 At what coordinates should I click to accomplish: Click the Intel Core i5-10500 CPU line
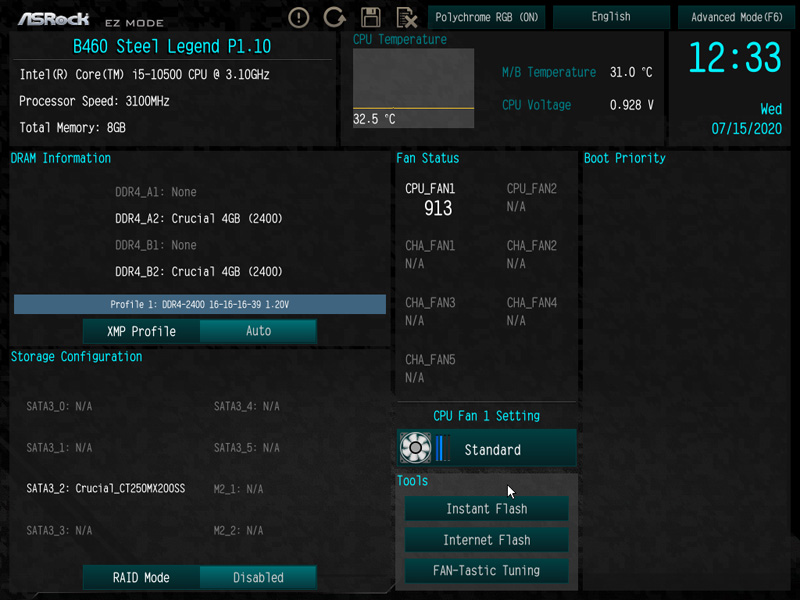coord(144,74)
